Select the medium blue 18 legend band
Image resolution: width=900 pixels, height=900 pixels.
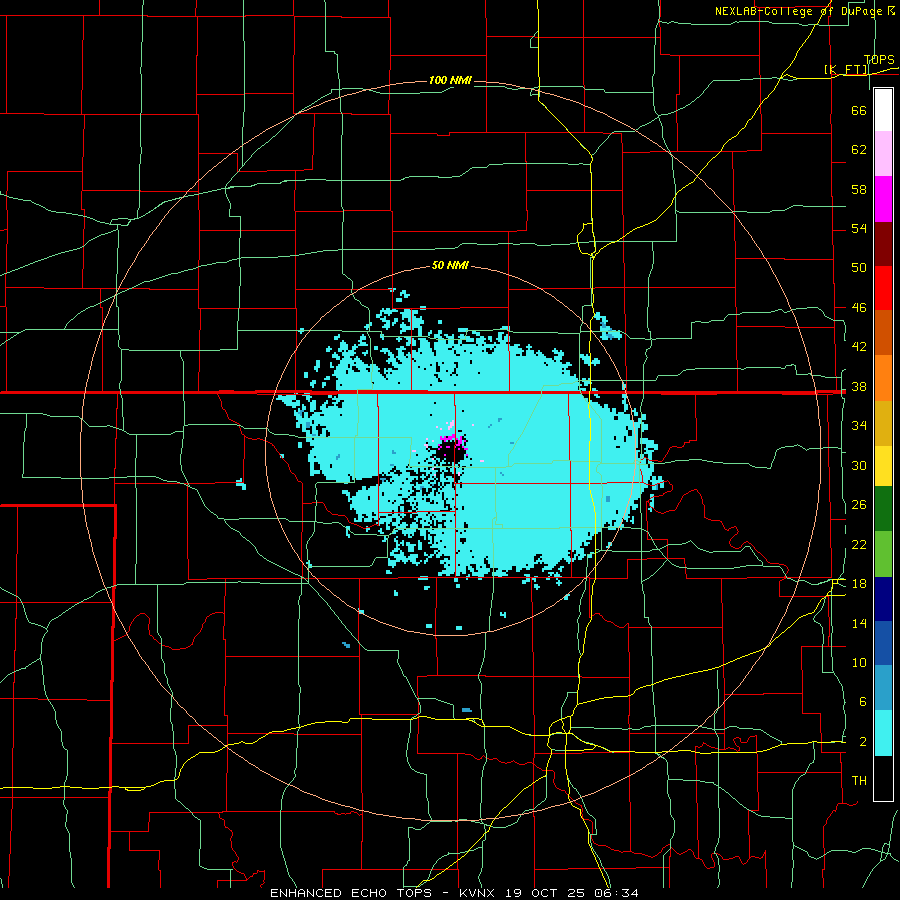[x=883, y=643]
